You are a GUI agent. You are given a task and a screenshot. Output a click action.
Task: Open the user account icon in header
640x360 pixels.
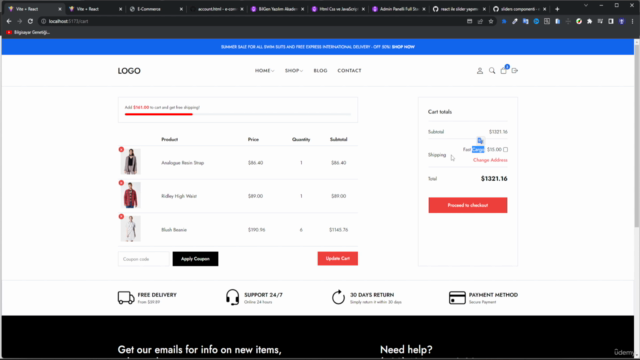click(480, 71)
